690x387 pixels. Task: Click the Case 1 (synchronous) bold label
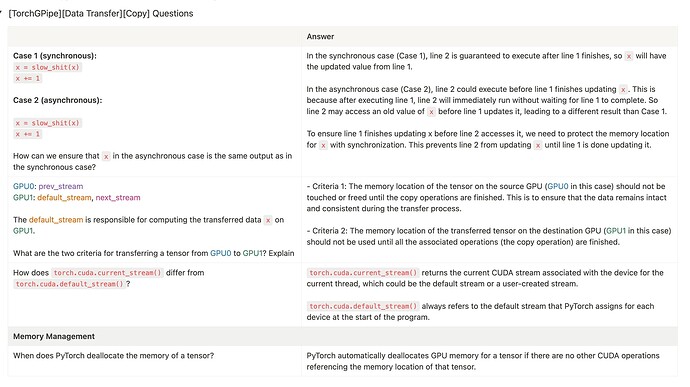pos(55,56)
